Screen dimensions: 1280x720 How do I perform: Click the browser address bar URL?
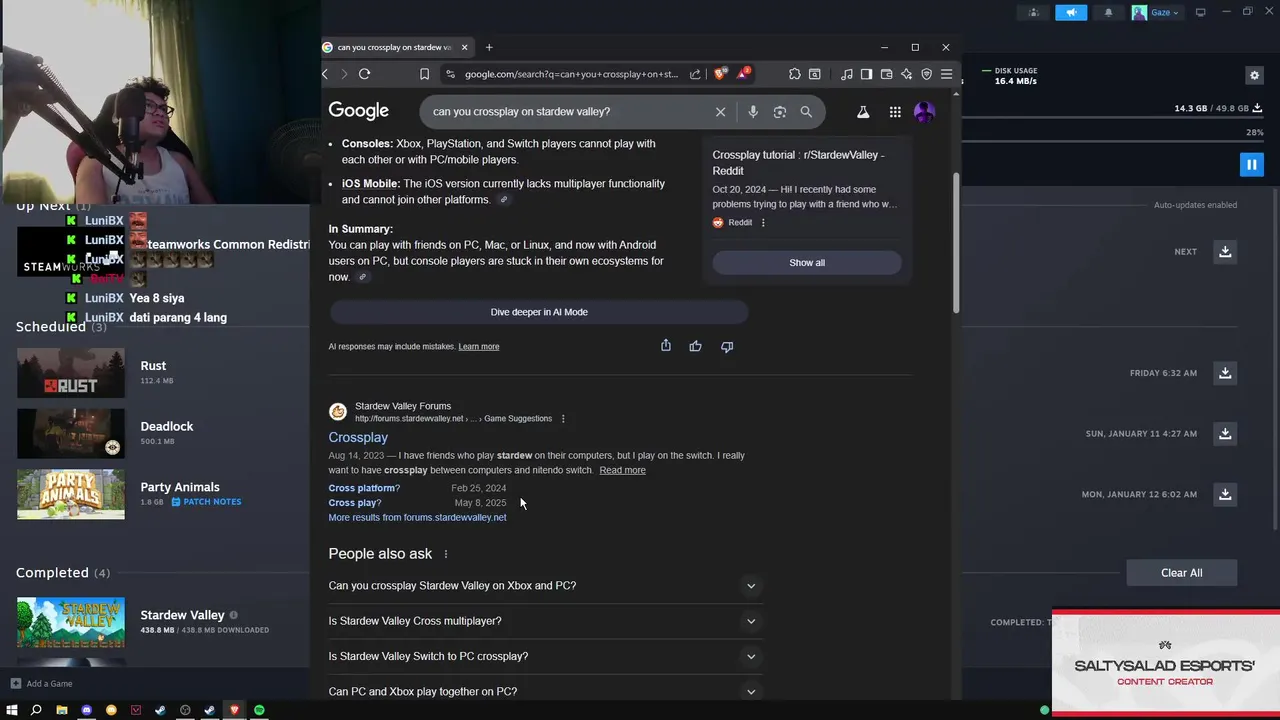[x=571, y=74]
